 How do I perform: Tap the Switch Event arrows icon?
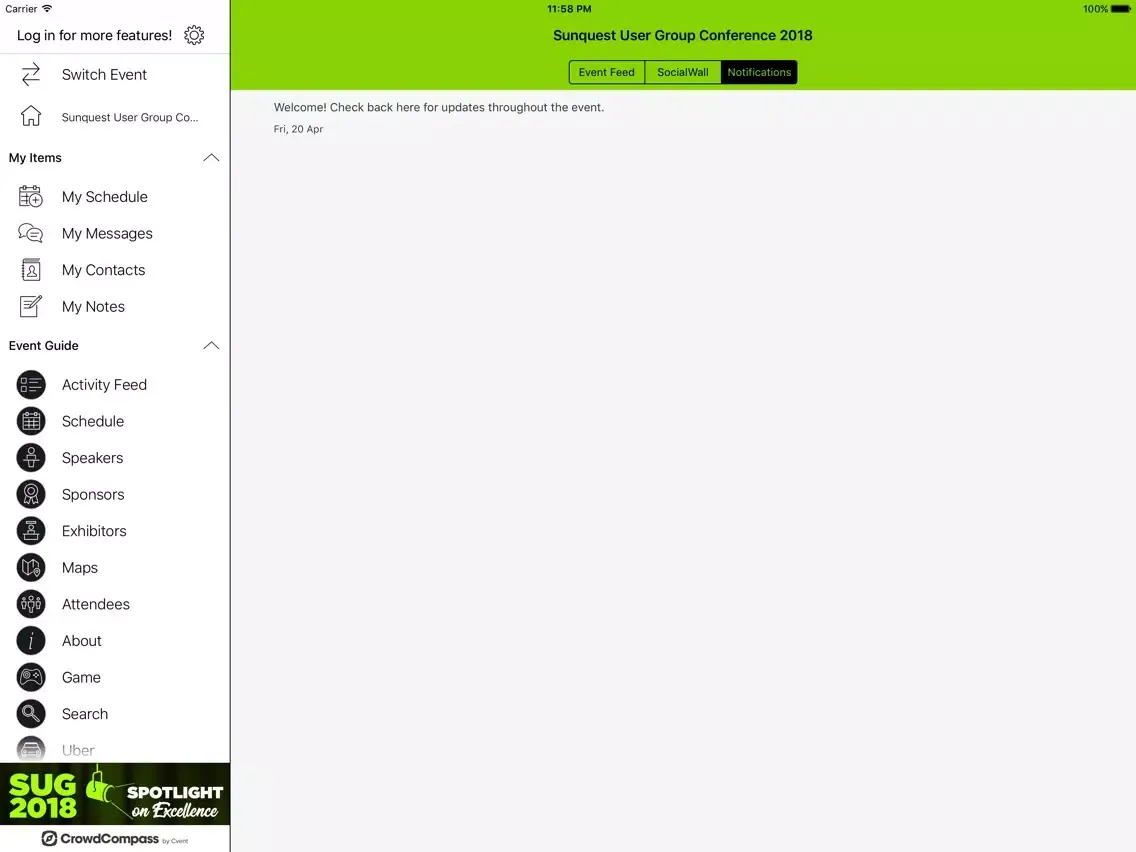[x=31, y=75]
